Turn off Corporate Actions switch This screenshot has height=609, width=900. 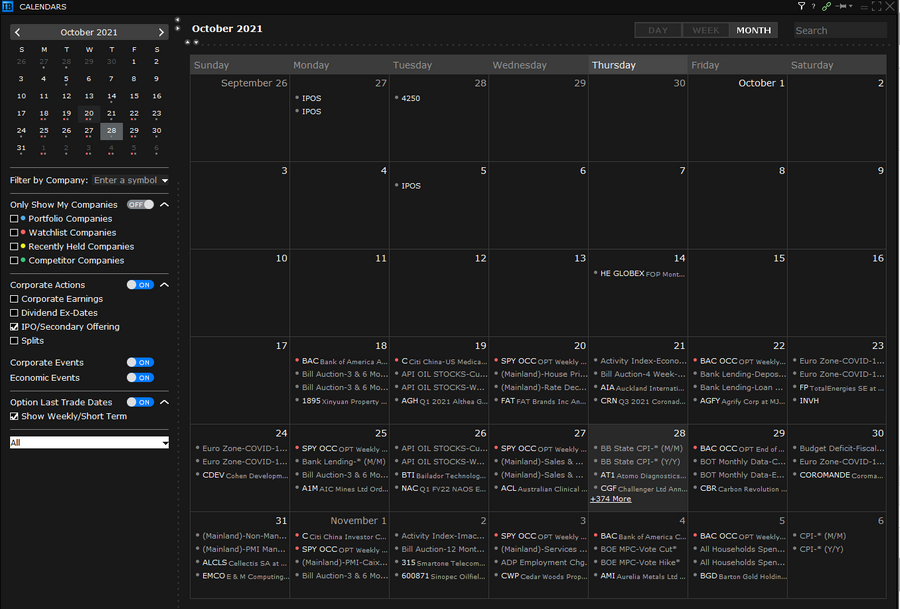141,285
